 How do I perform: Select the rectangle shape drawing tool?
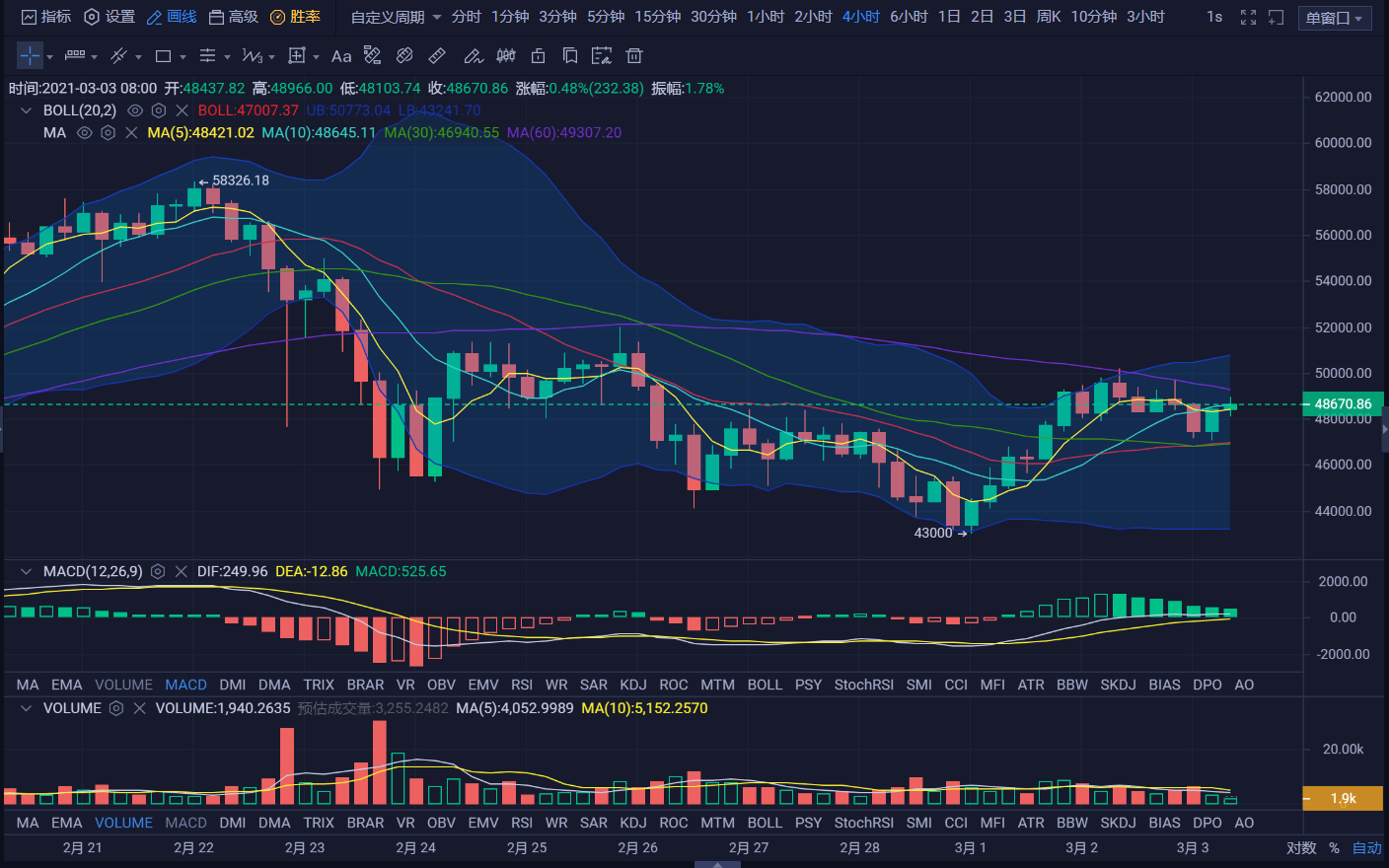point(164,56)
